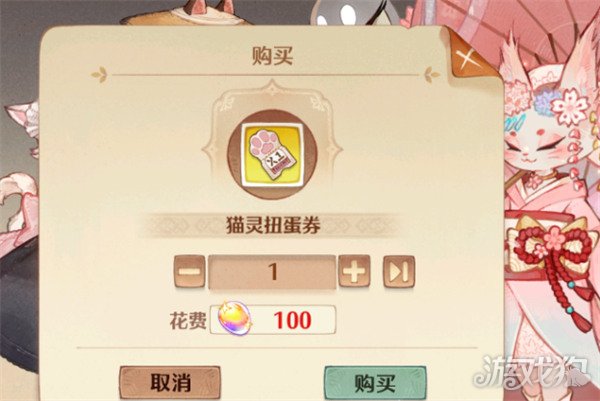Click the 购买 title at dialog top
This screenshot has height=401, width=600.
(272, 56)
